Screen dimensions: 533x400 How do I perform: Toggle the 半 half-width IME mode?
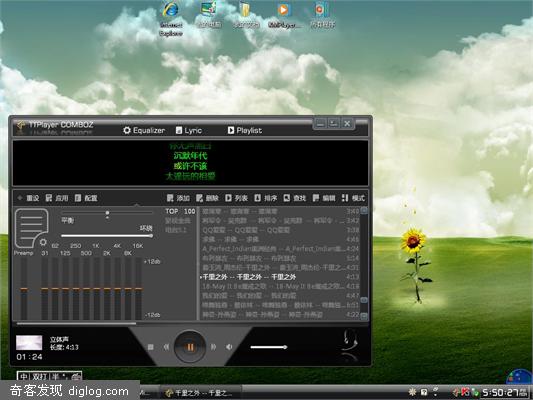55,376
